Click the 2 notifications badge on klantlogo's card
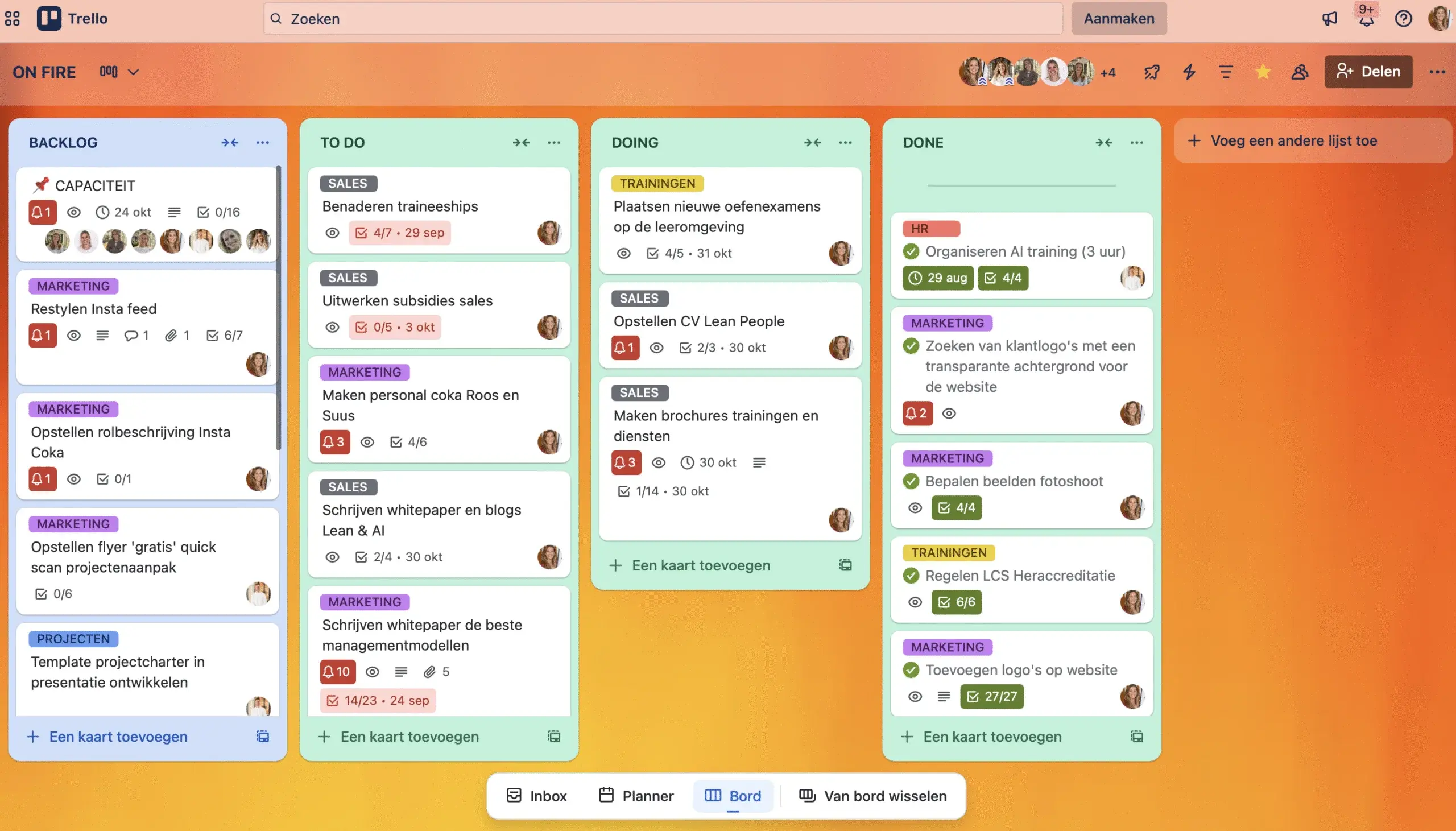1456x831 pixels. (917, 413)
